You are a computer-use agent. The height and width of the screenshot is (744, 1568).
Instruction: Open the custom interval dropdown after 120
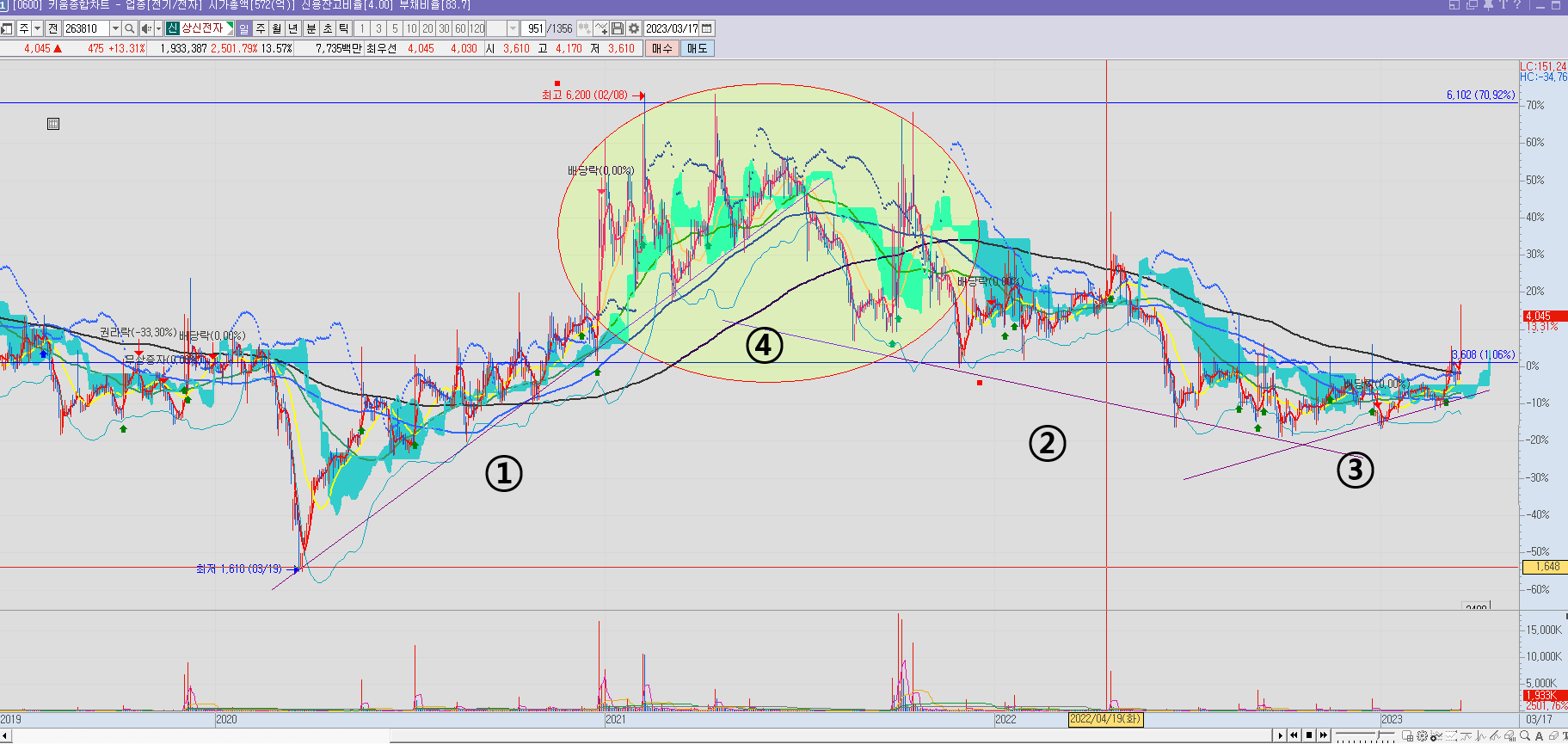coord(513,28)
